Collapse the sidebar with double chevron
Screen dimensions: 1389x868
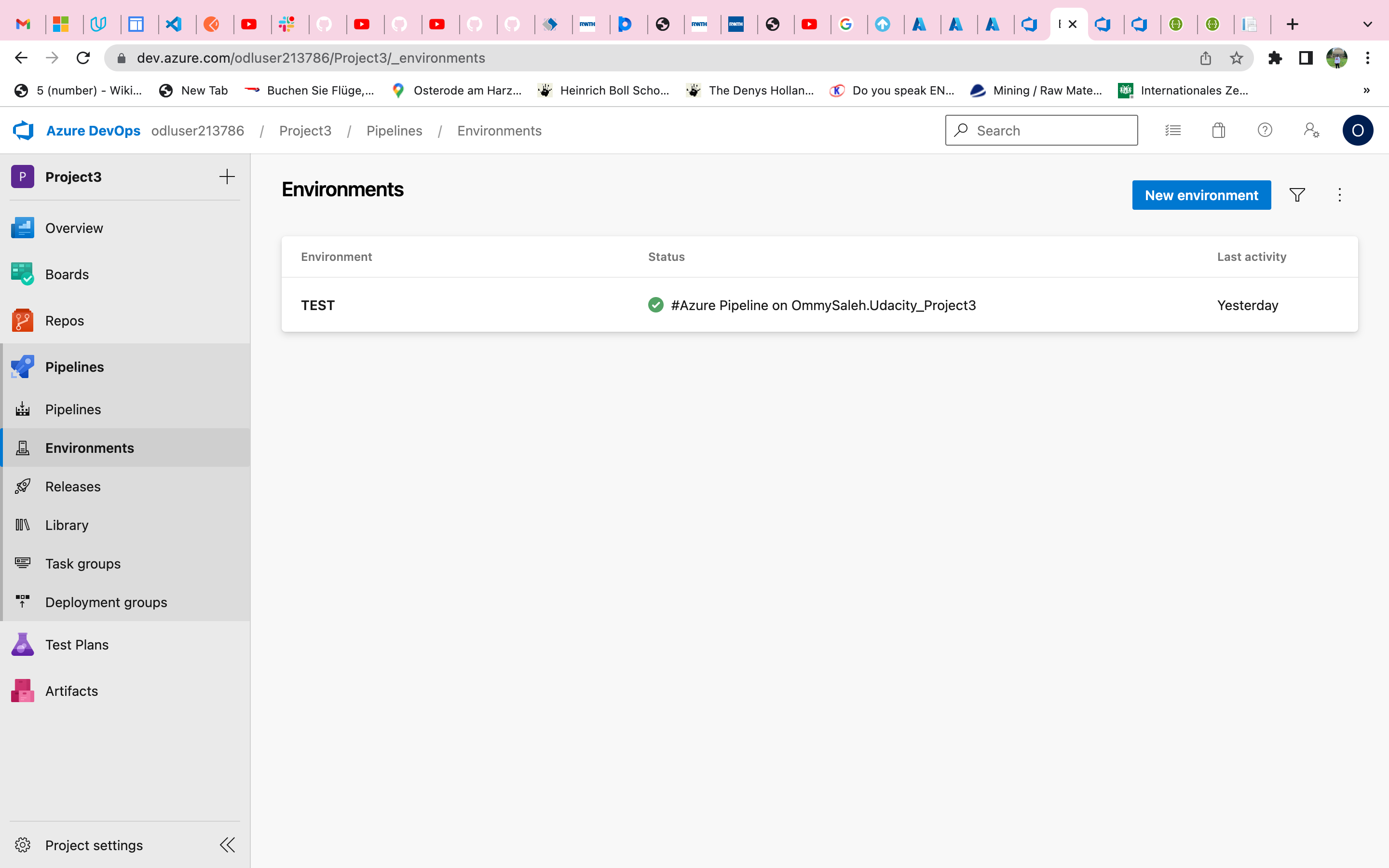[227, 844]
